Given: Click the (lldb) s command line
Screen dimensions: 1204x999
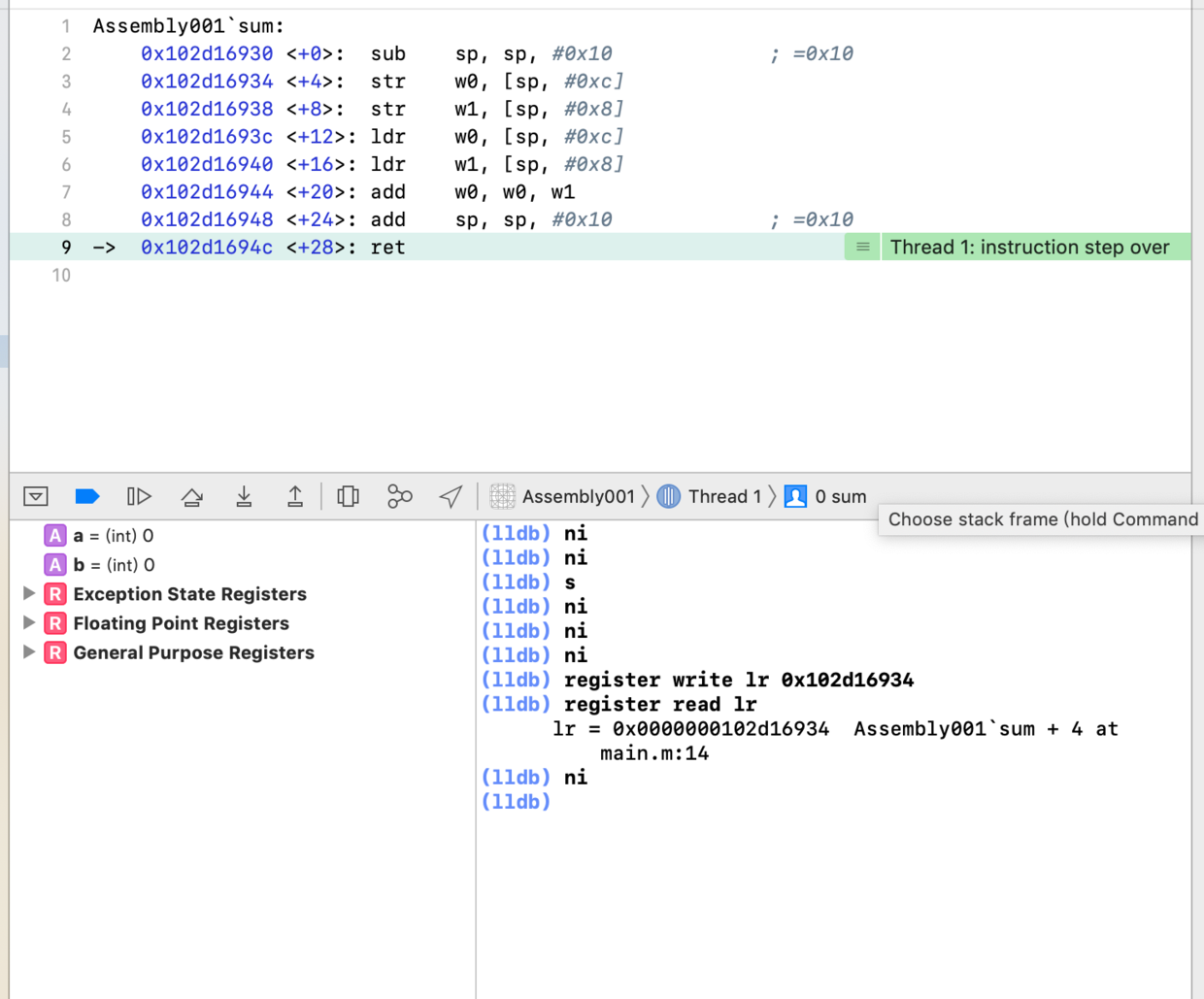Looking at the screenshot, I should pyautogui.click(x=528, y=582).
